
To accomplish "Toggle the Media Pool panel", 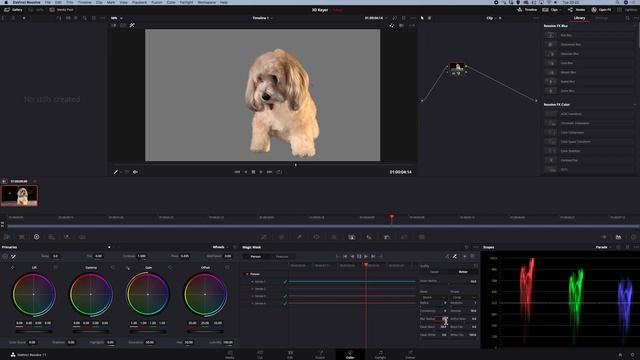I will (x=61, y=10).
